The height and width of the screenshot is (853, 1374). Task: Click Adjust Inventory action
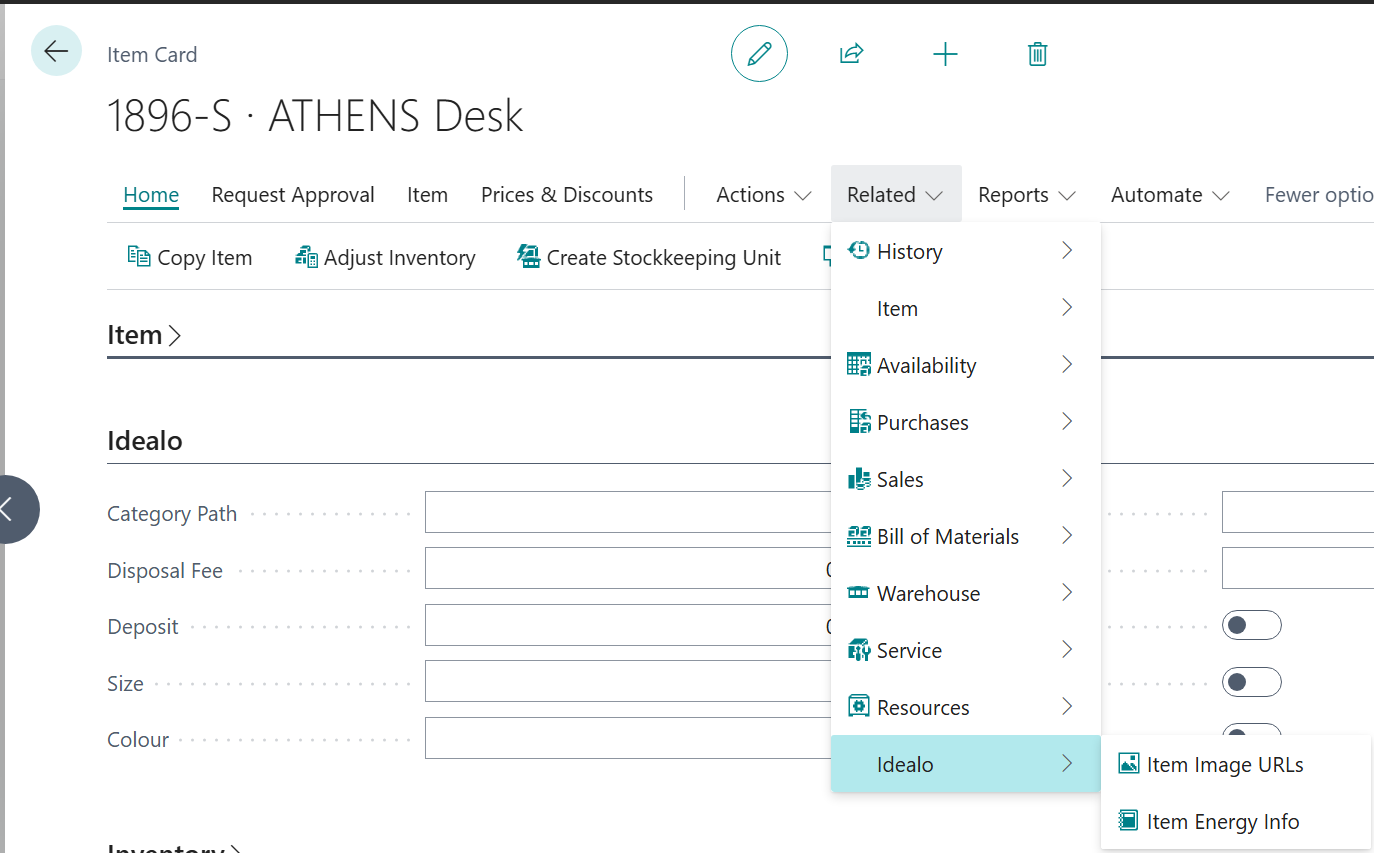point(385,258)
